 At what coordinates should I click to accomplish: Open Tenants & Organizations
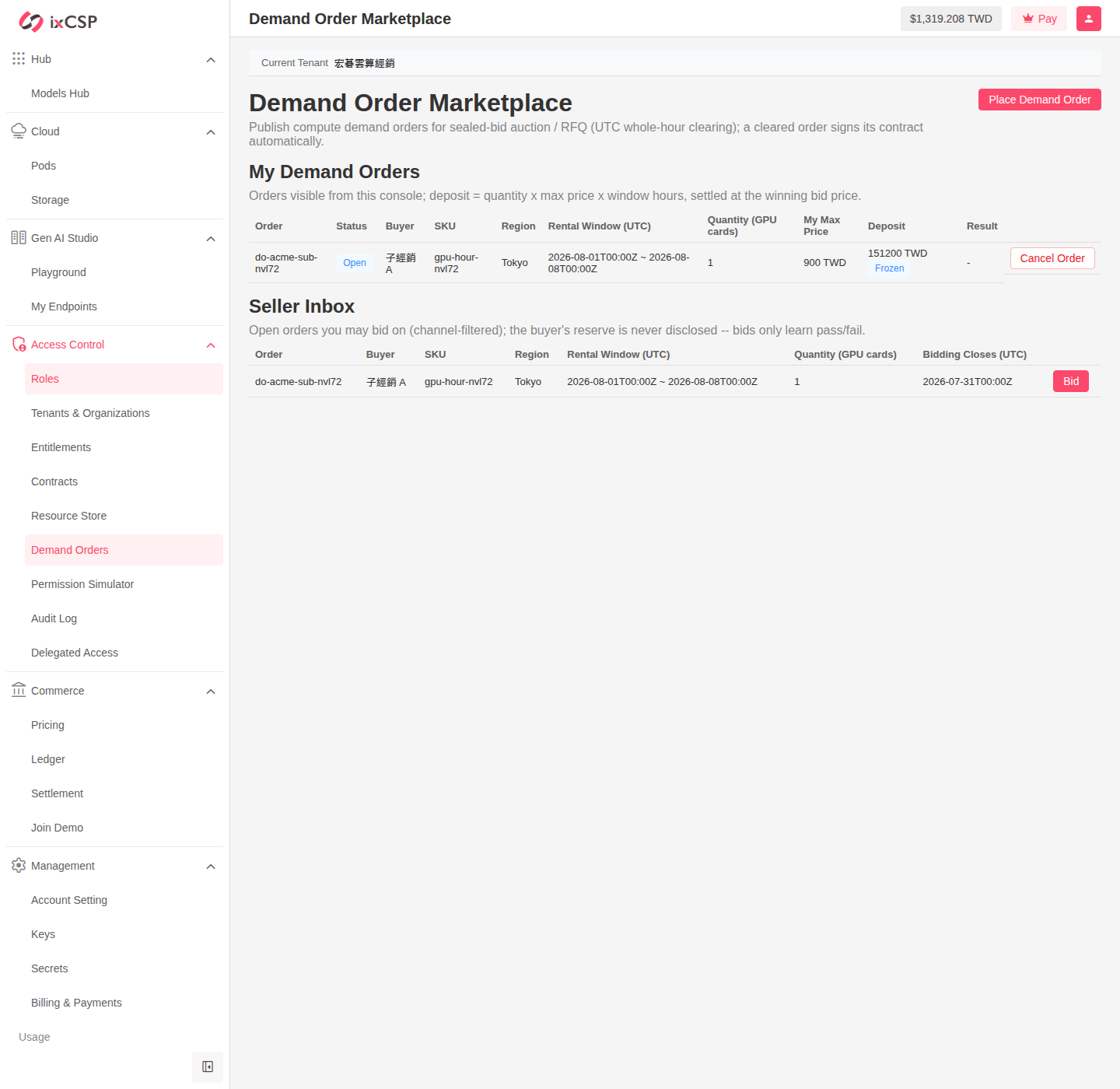pos(124,413)
